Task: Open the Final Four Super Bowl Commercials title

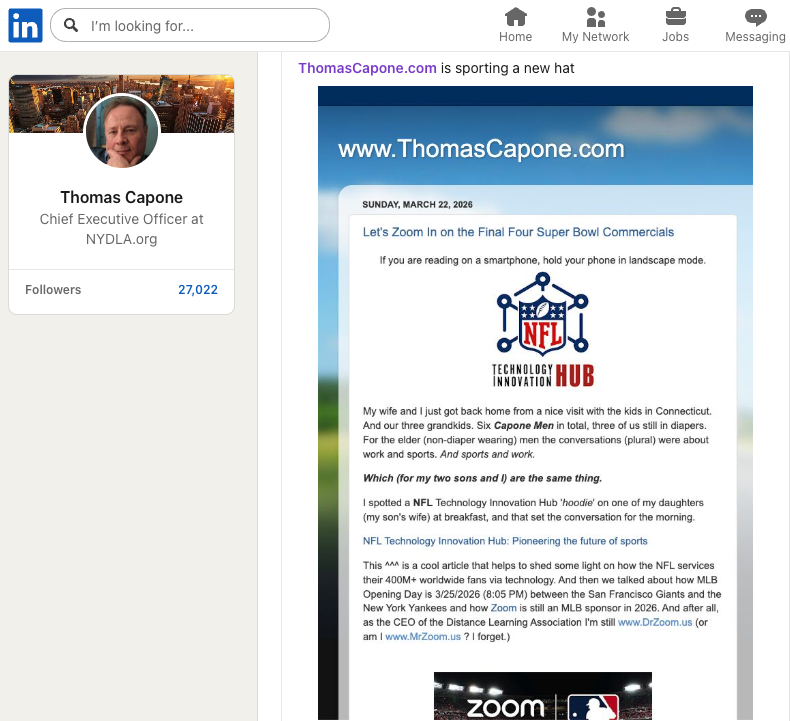Action: coord(518,232)
